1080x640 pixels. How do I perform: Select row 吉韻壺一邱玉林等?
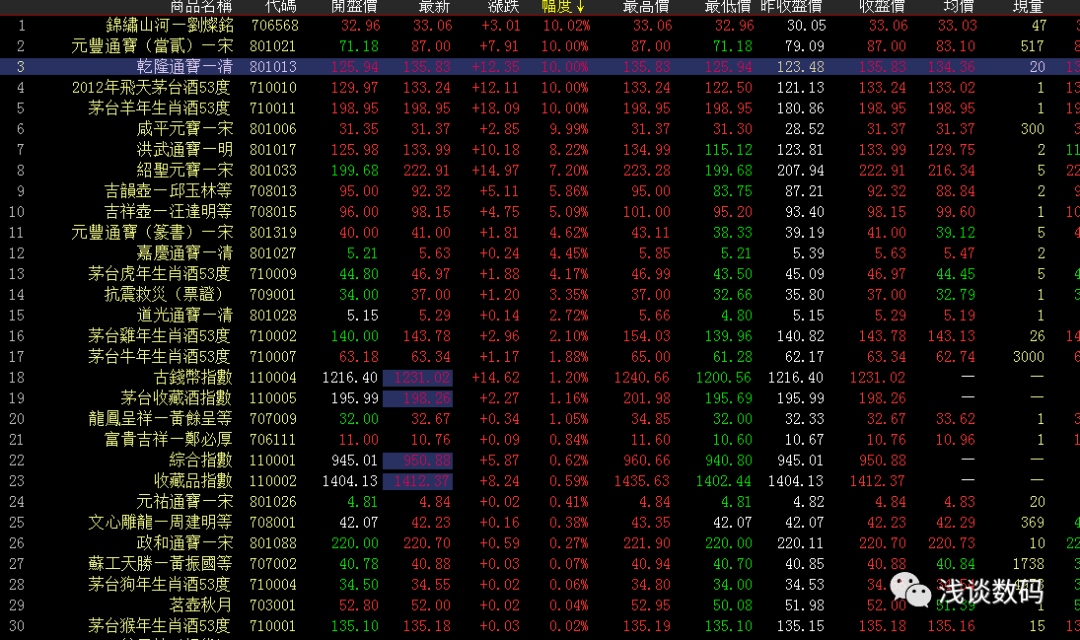[x=540, y=191]
